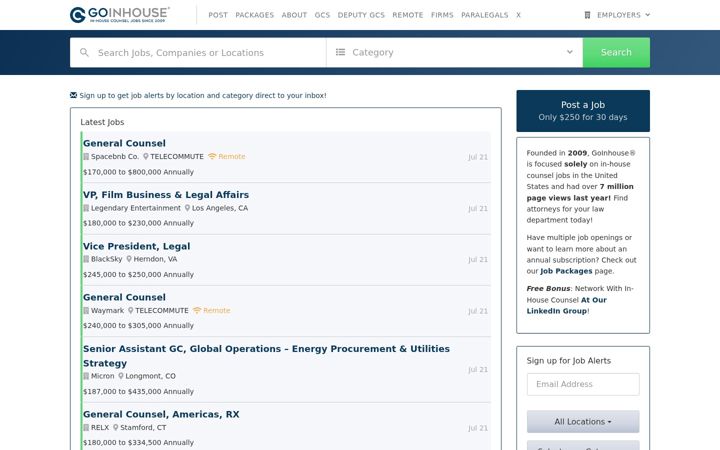The height and width of the screenshot is (450, 720).
Task: Open the Vice President, Legal job
Action: click(x=136, y=246)
